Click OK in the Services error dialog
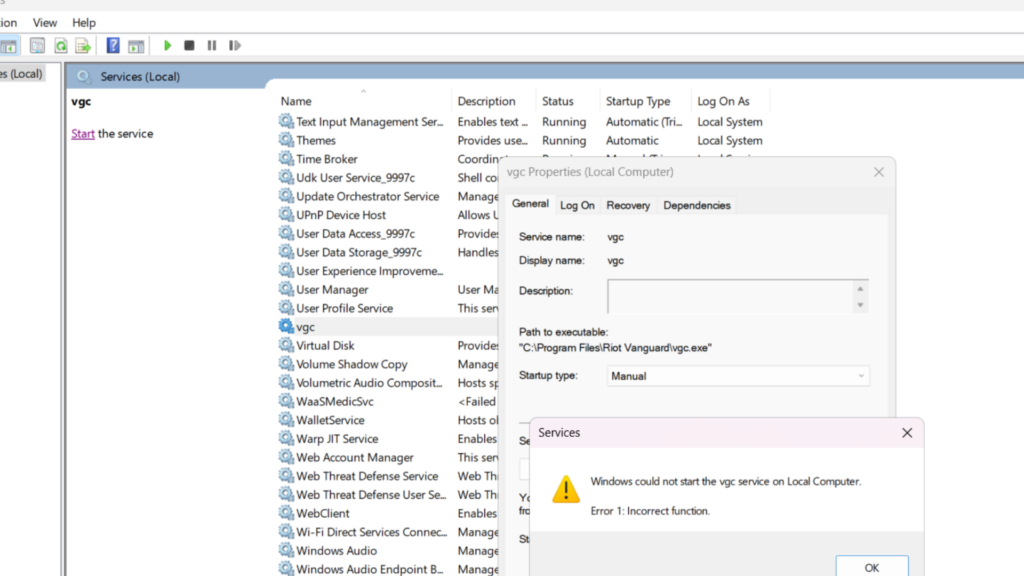 871,566
